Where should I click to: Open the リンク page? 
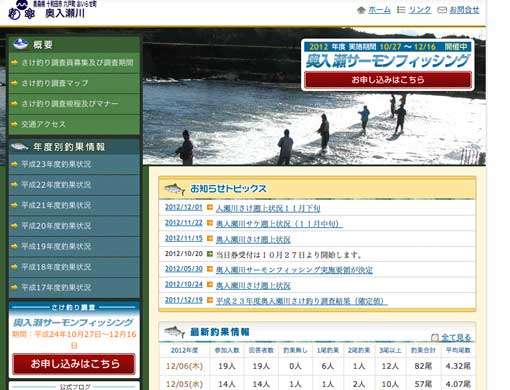[420, 10]
